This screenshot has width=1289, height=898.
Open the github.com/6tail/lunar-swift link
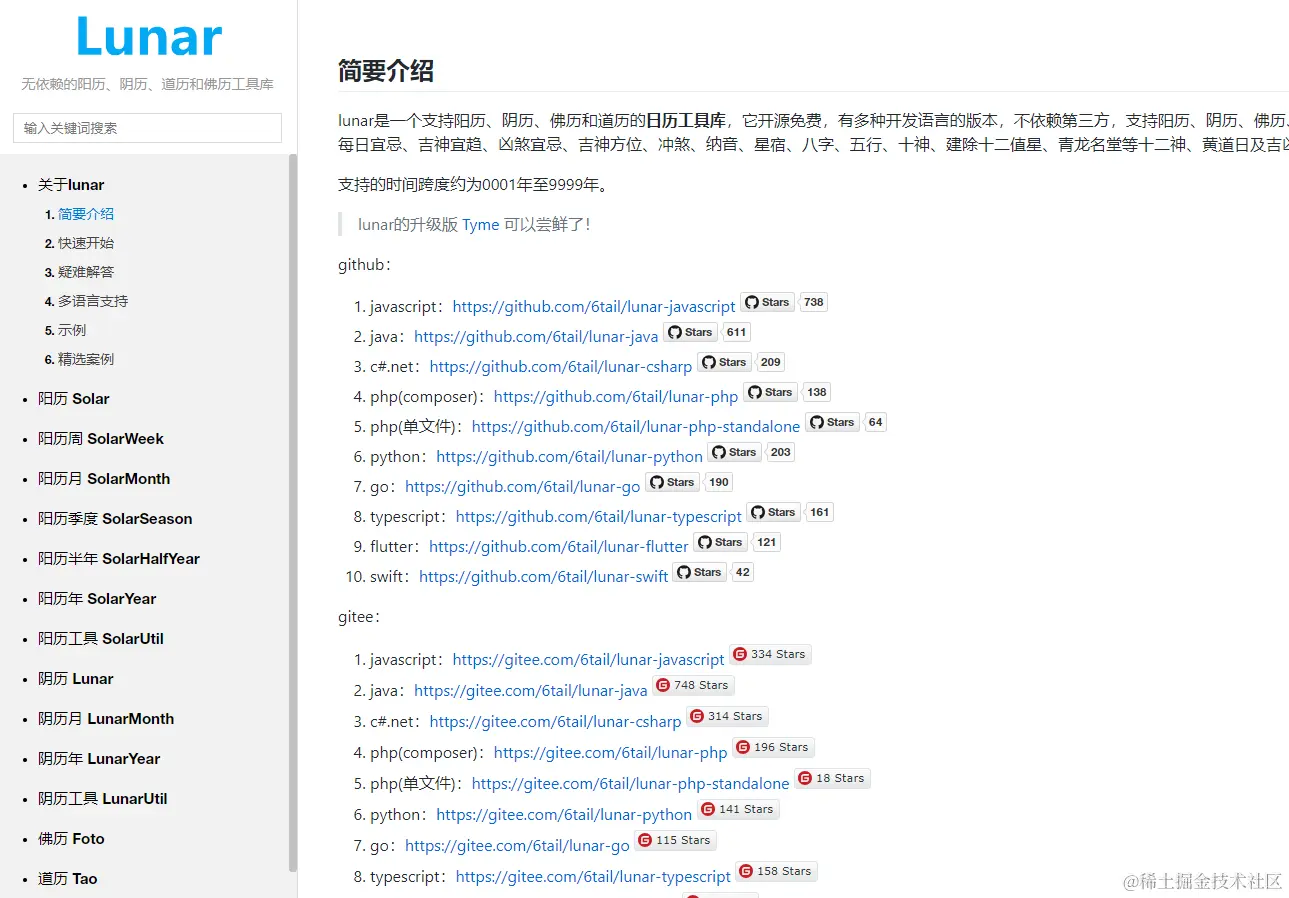pyautogui.click(x=544, y=577)
